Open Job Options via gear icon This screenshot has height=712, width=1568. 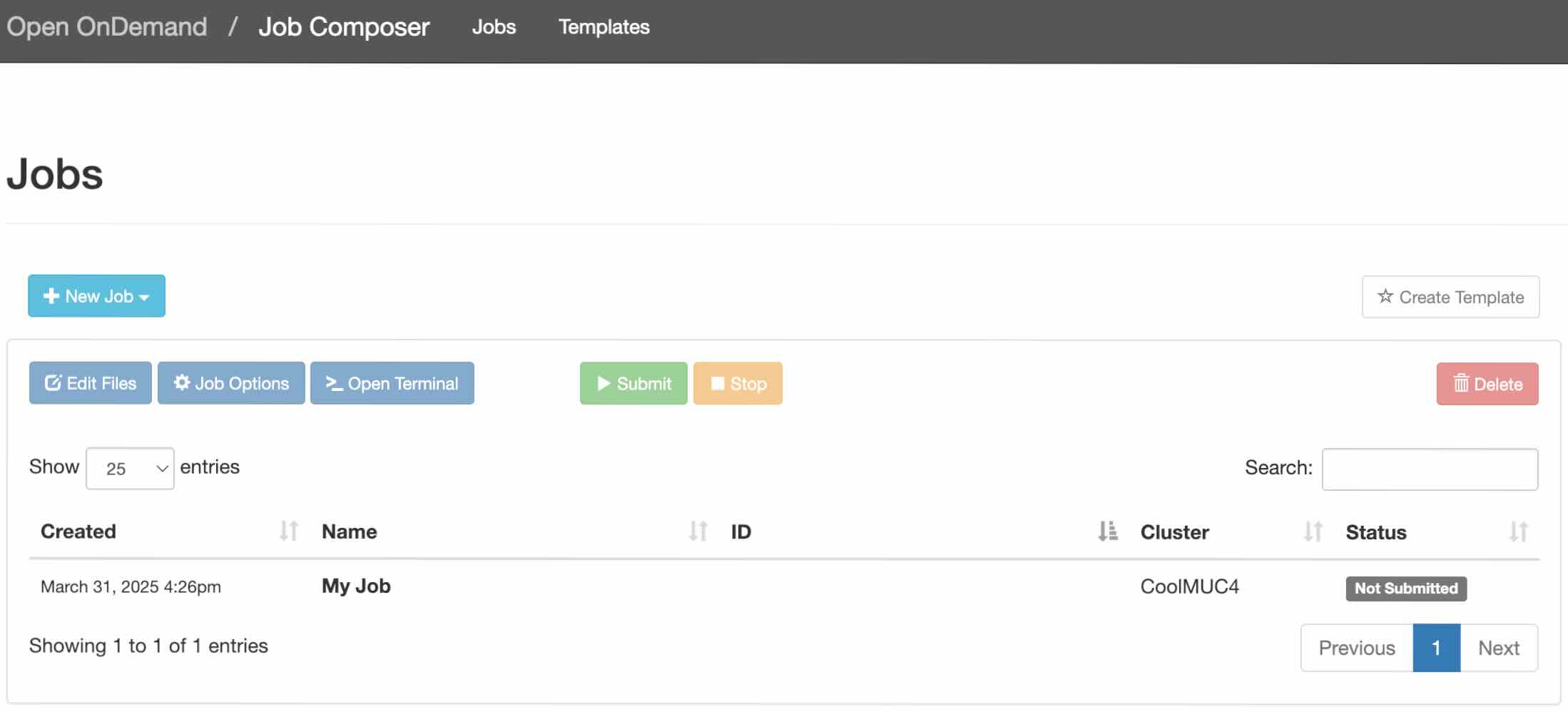click(231, 383)
